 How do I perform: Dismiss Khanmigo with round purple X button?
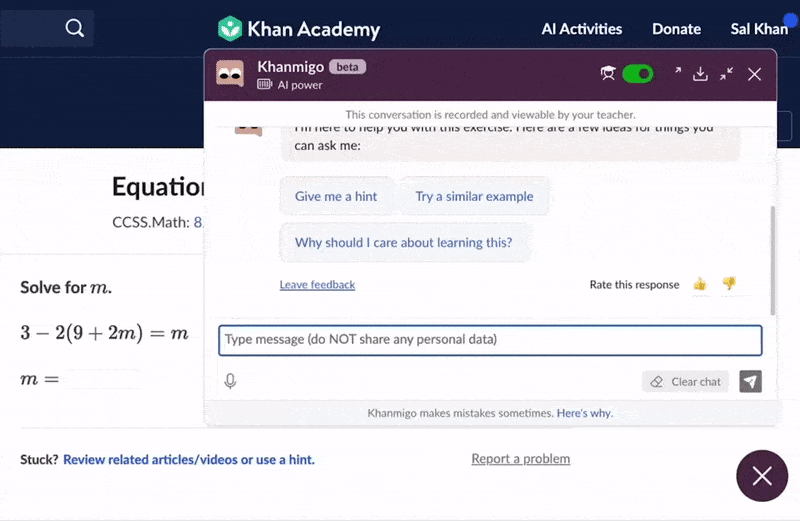pos(762,476)
